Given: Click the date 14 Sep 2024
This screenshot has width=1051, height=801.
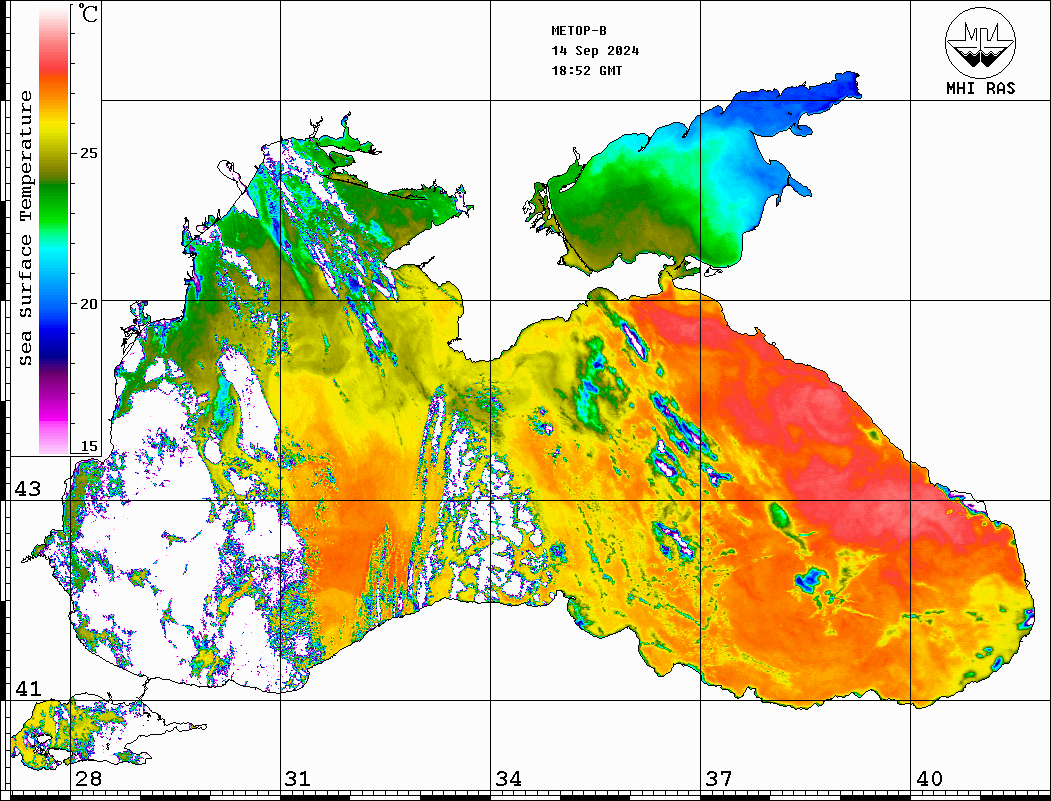Looking at the screenshot, I should tap(595, 50).
